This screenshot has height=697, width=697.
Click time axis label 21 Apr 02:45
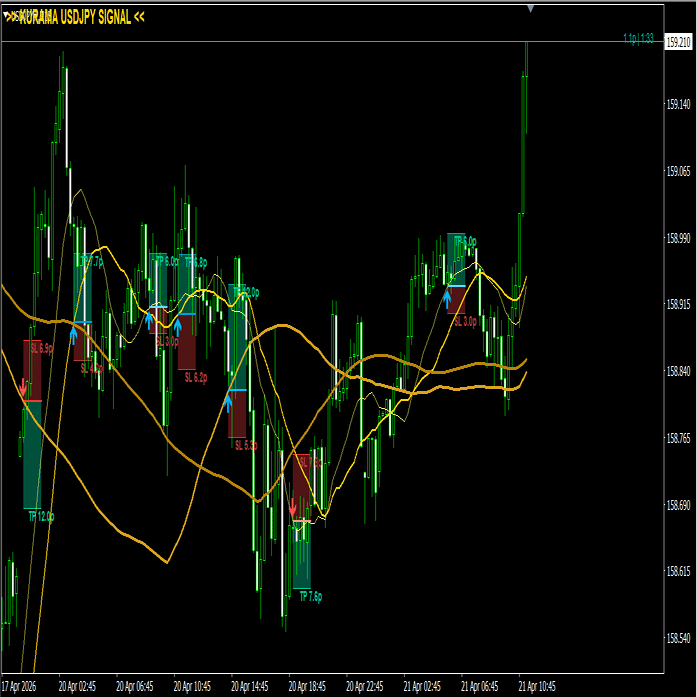(x=422, y=686)
